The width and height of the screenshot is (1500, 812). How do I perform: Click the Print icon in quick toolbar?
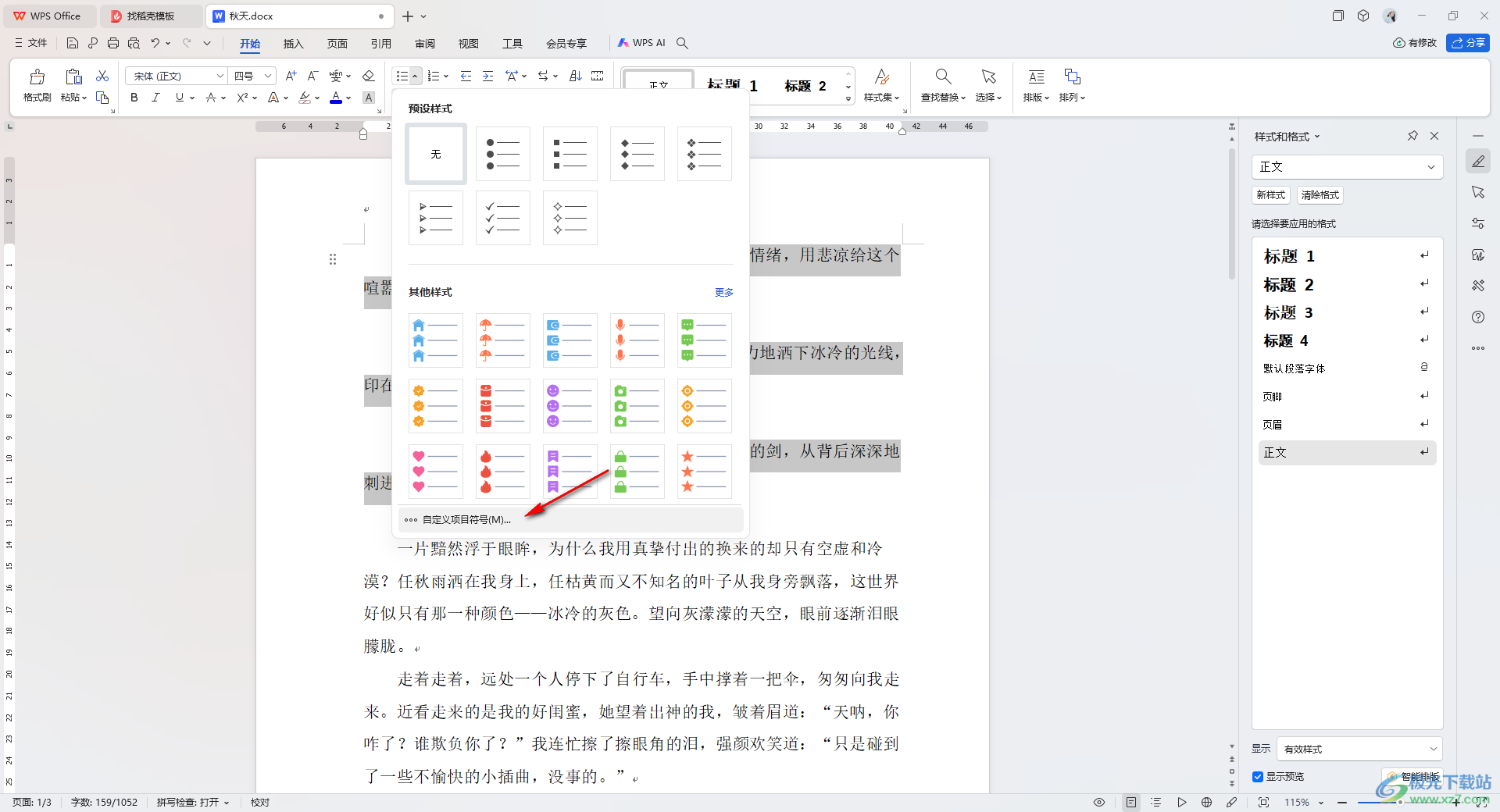113,43
